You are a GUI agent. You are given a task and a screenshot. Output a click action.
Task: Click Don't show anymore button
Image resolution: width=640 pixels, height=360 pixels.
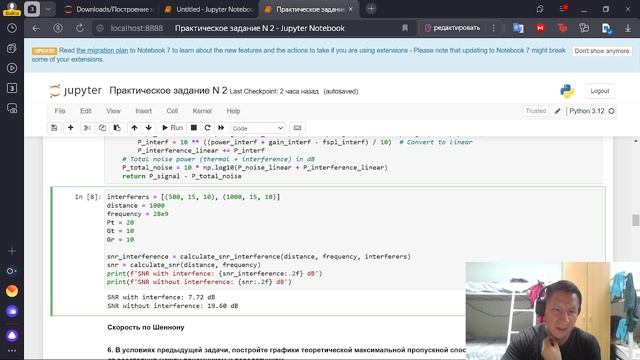(x=602, y=51)
